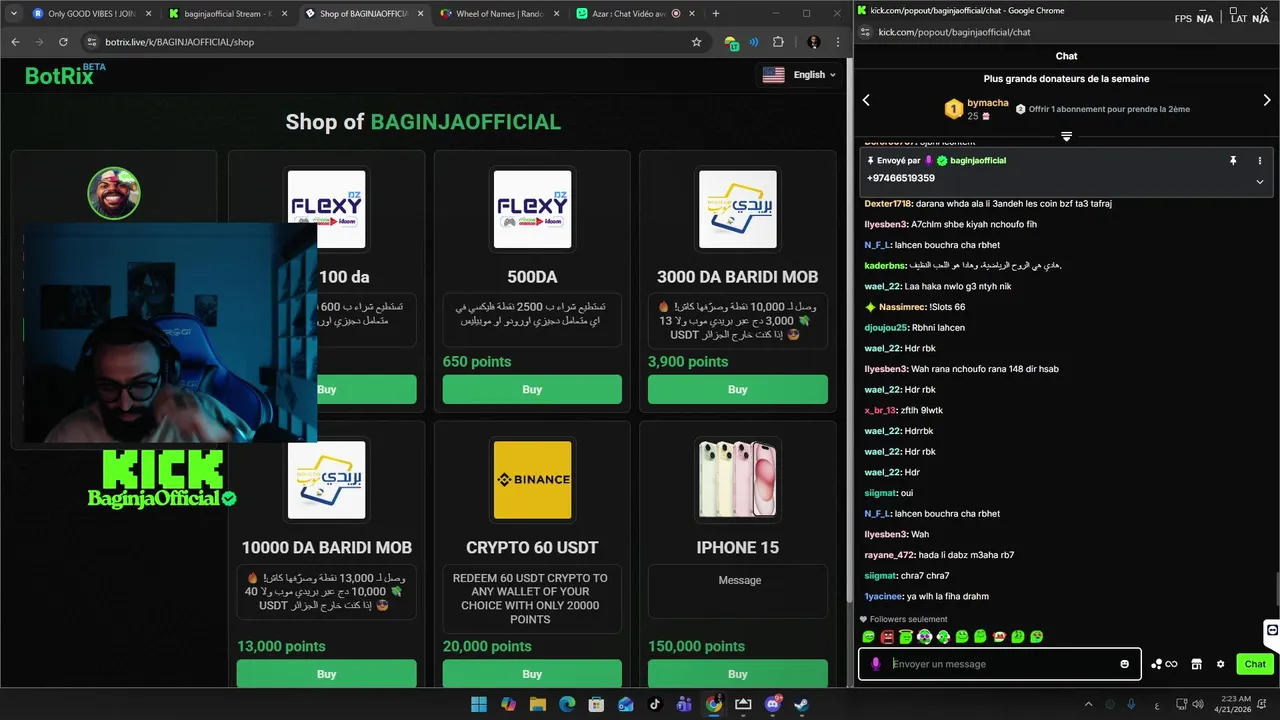Buy the iPhone 15 item
The image size is (1280, 720).
pos(738,673)
